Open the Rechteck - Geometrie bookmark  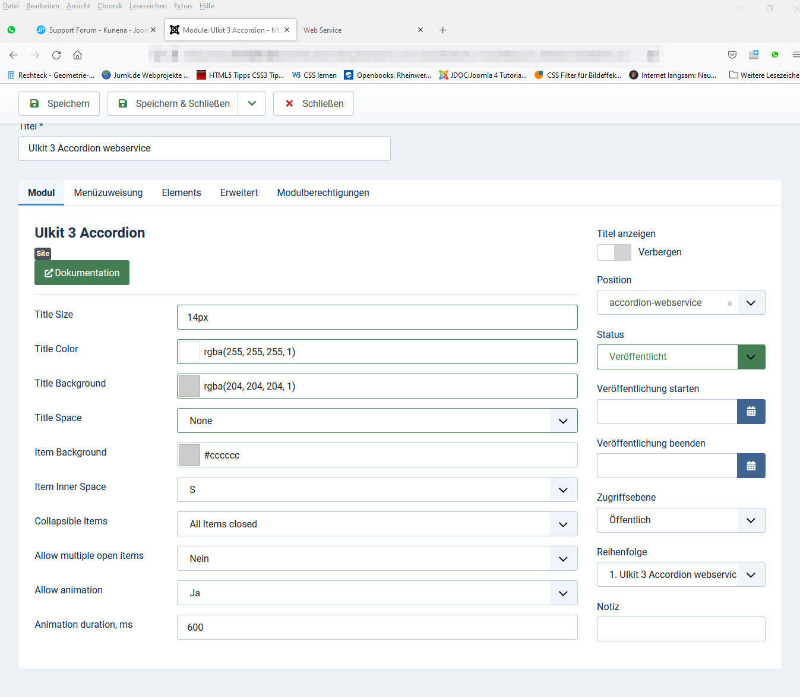[51, 75]
